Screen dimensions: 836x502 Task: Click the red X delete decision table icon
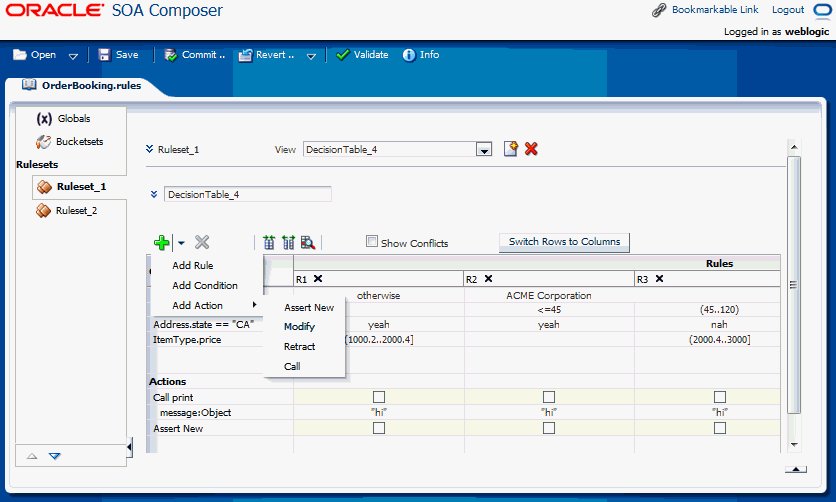tap(531, 149)
